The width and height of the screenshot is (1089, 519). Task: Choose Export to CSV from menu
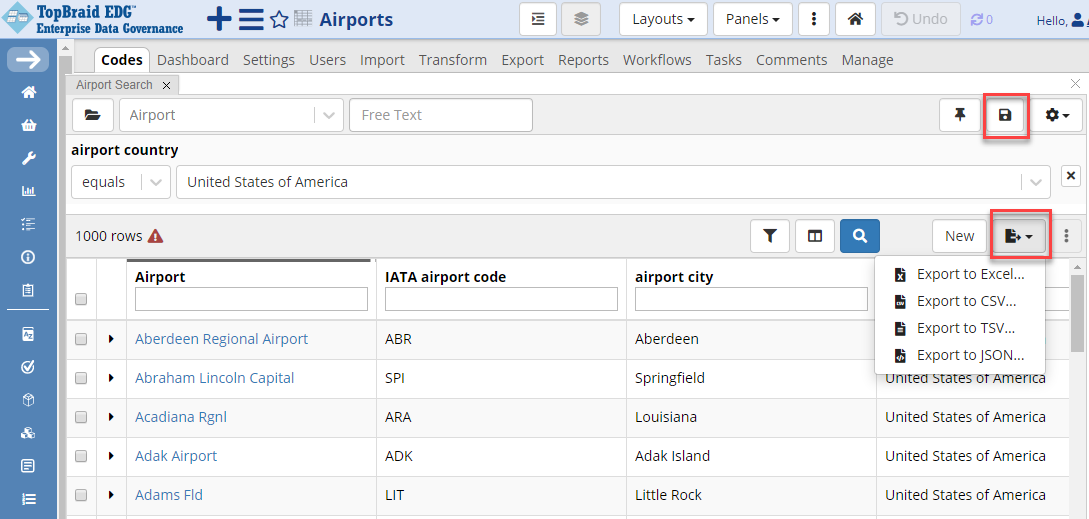pos(965,301)
